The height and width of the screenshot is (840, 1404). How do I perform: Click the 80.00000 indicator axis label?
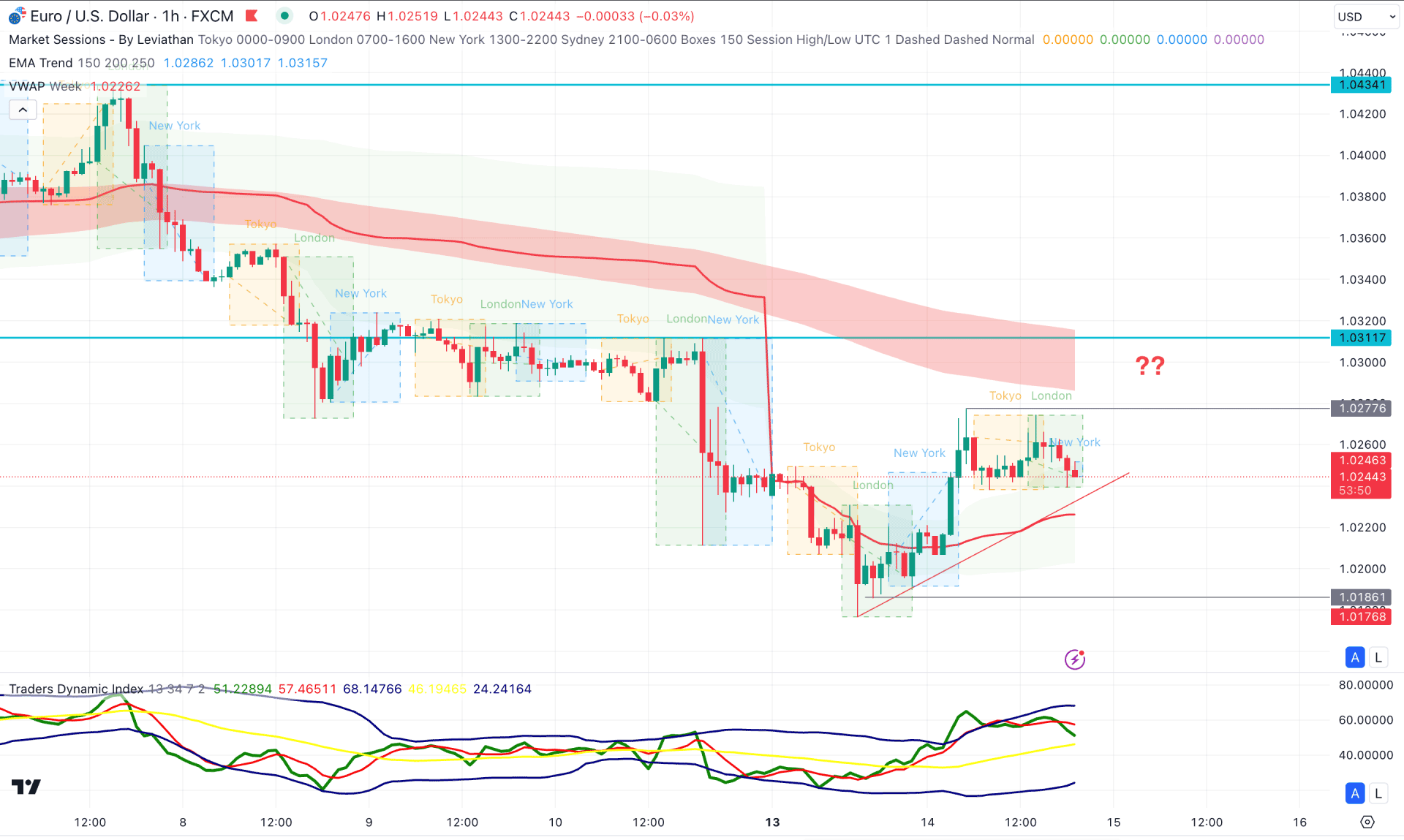(1365, 685)
